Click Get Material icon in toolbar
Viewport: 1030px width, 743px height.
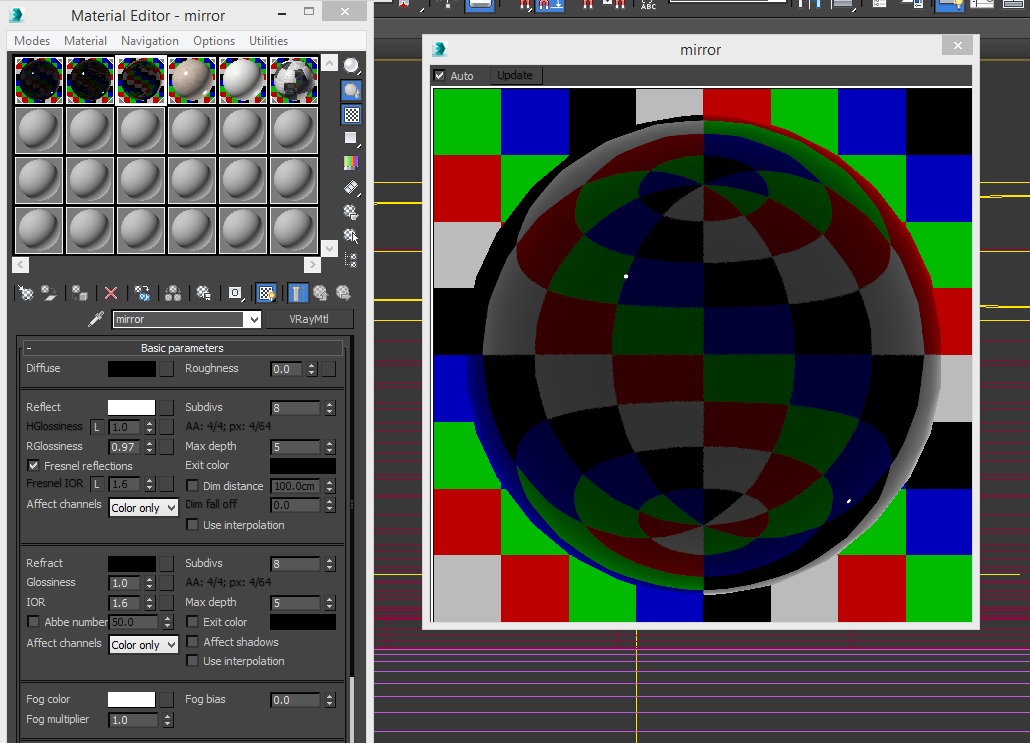coord(26,293)
